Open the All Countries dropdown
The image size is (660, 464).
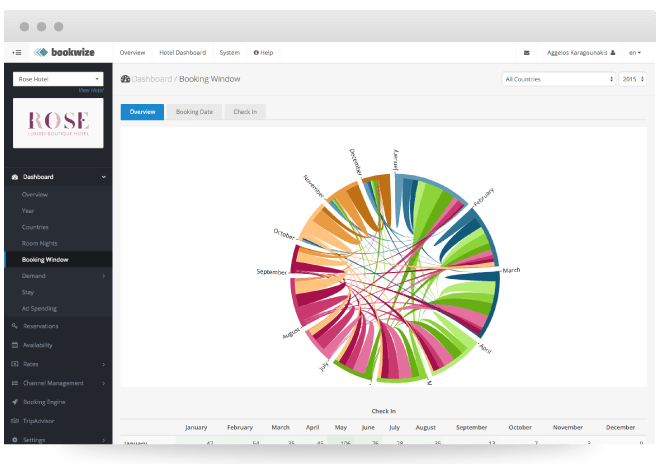(558, 79)
